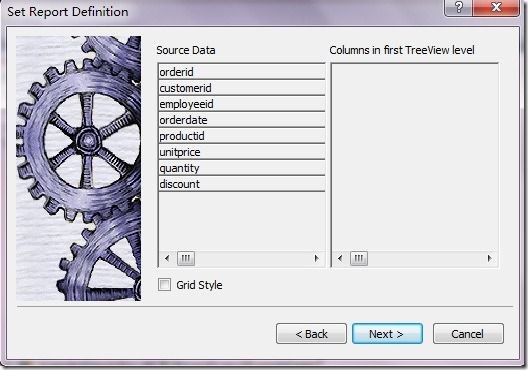Go to previous step with Back
Image resolution: width=528 pixels, height=370 pixels.
311,334
